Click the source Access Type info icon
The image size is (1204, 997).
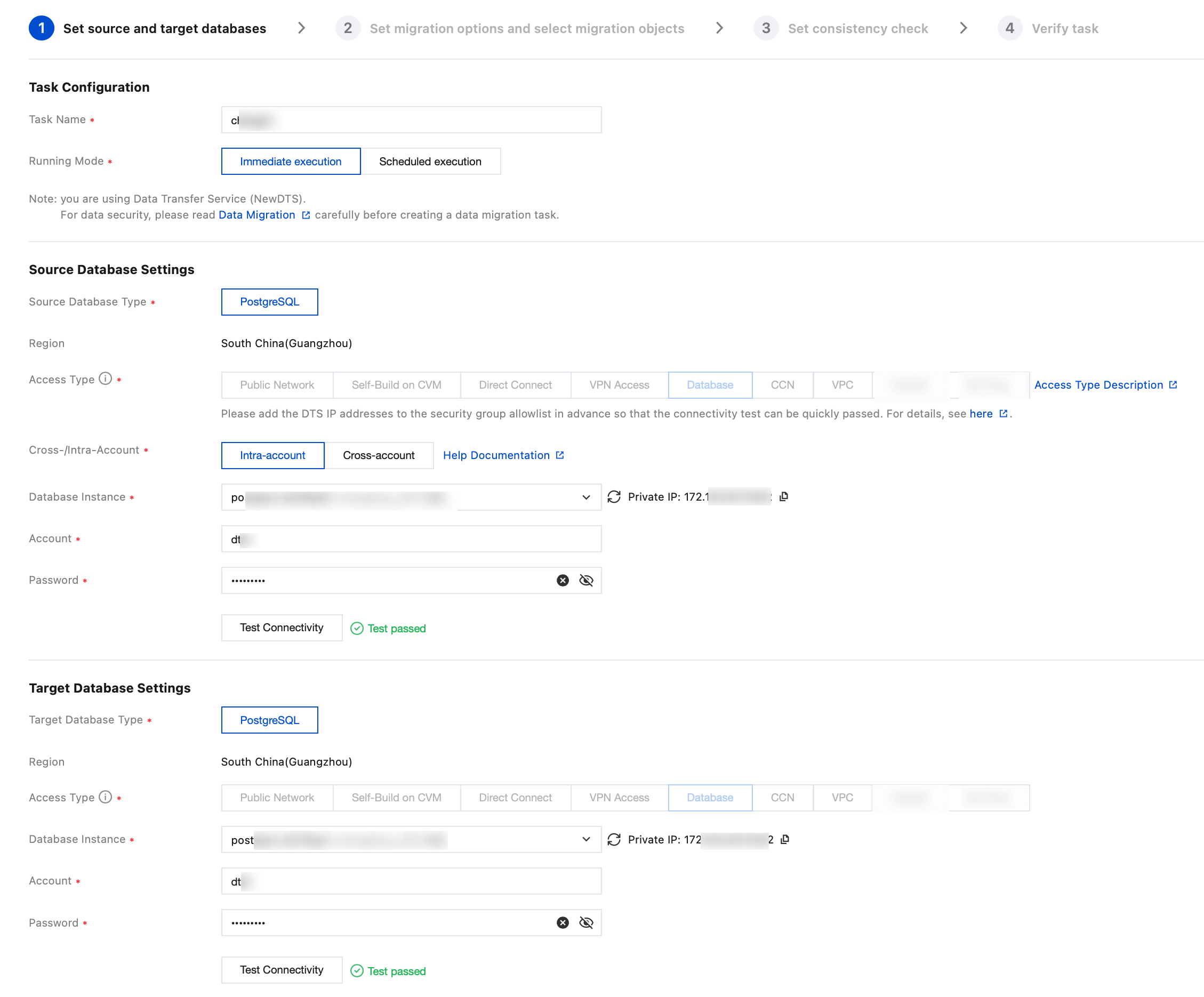(x=106, y=379)
